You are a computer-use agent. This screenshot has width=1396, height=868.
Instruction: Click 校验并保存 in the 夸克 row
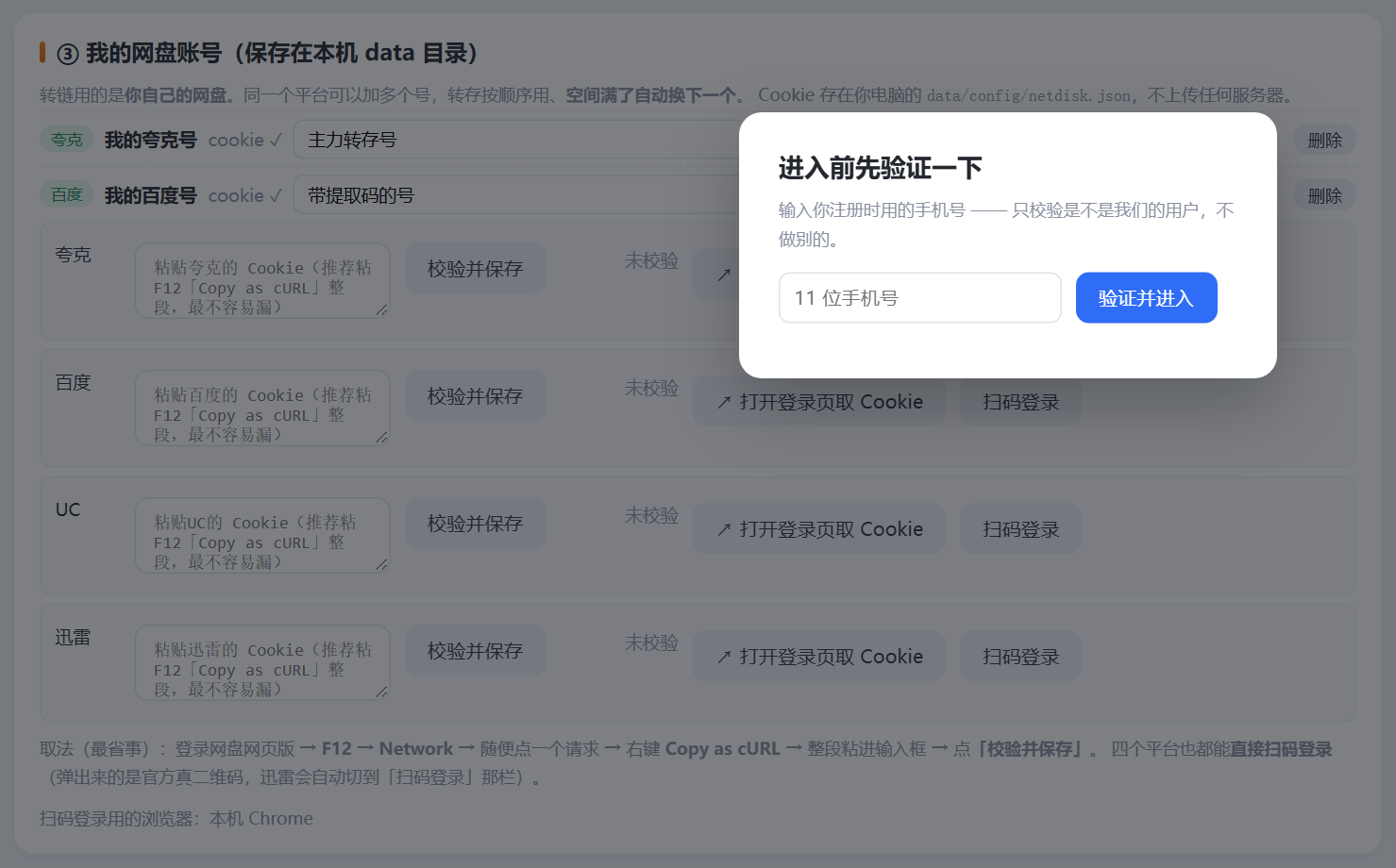pyautogui.click(x=475, y=269)
